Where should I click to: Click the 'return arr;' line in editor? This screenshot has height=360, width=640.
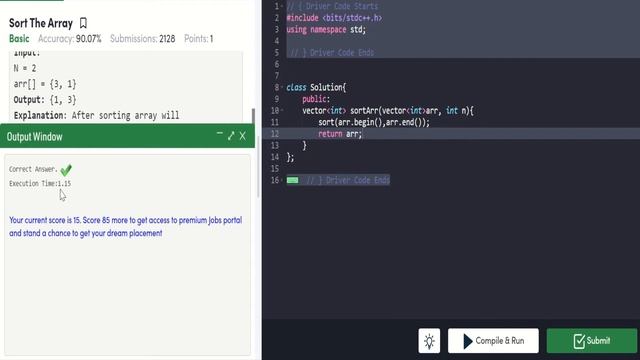point(340,134)
